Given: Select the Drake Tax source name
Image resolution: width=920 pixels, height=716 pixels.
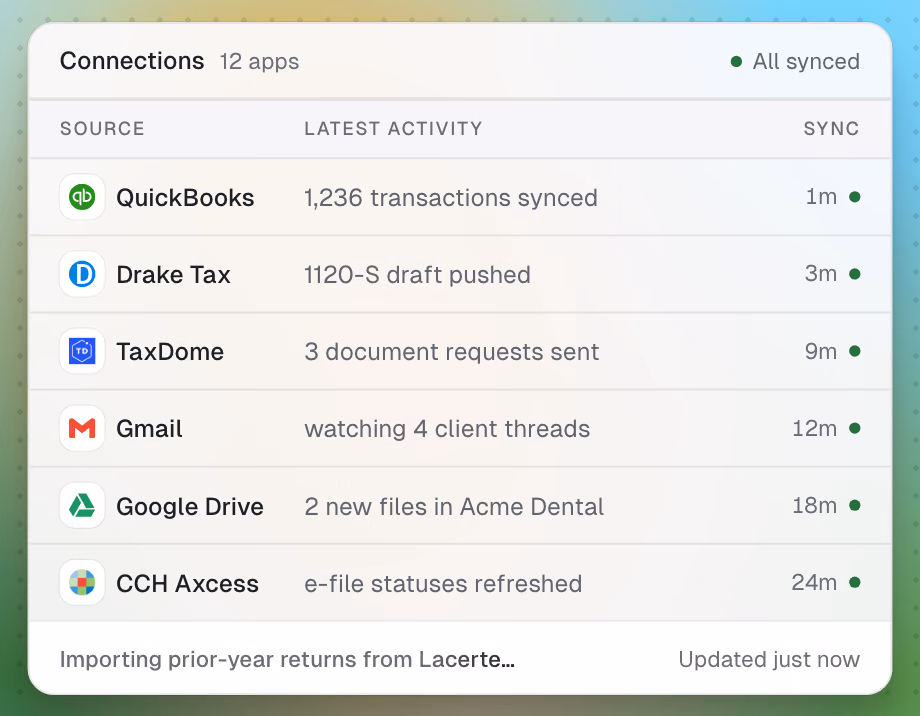Looking at the screenshot, I should 173,275.
